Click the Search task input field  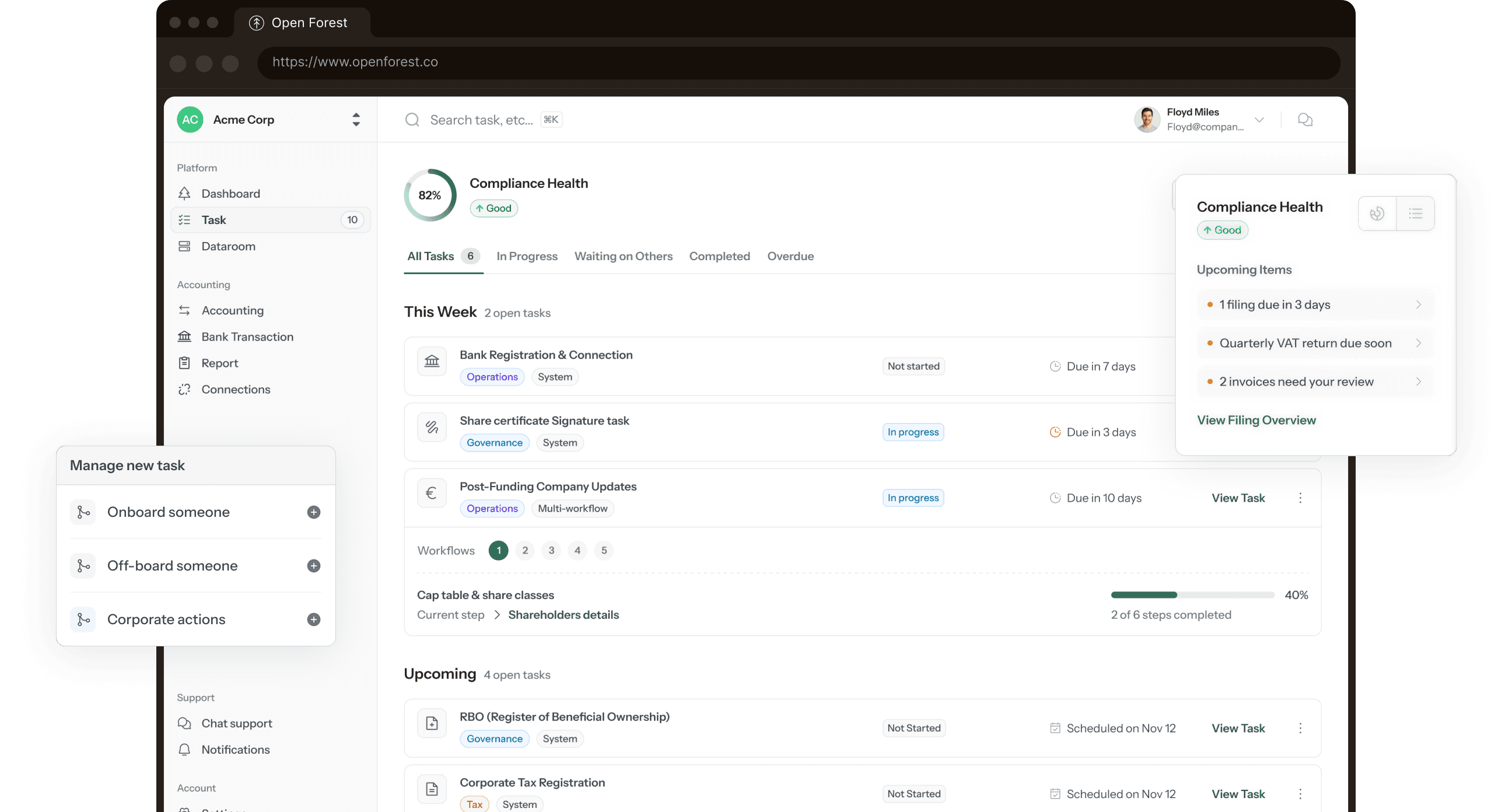pos(484,120)
